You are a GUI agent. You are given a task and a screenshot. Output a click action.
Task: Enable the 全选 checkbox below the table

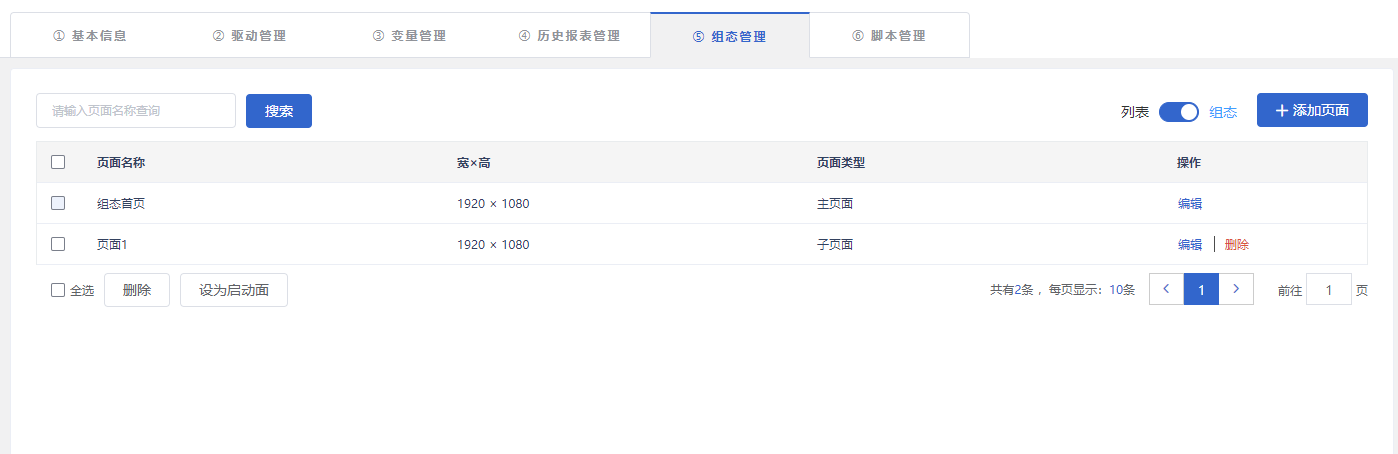58,290
